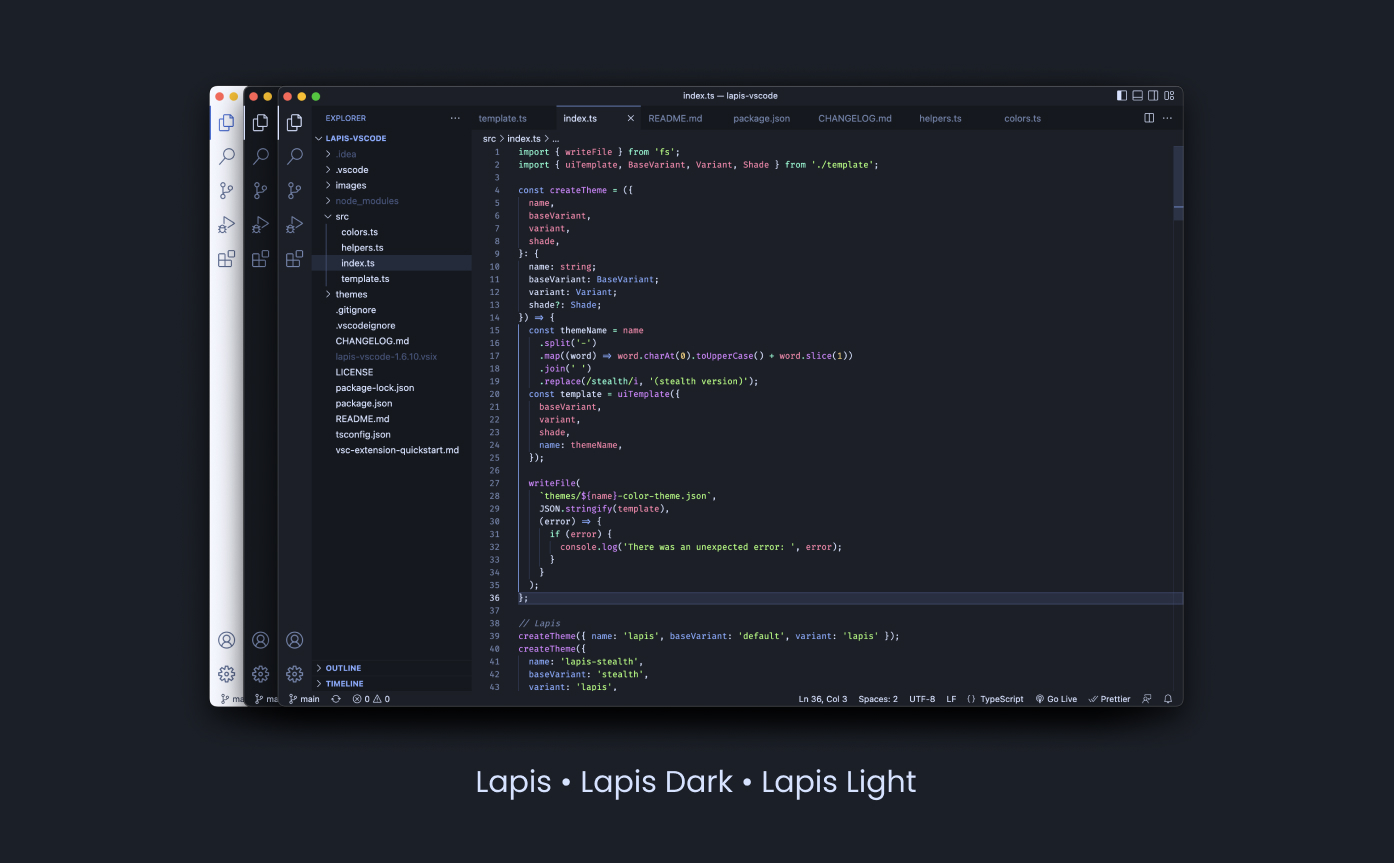Click Accounts icon in Lapis Dark window
The width and height of the screenshot is (1394, 863).
pos(260,640)
